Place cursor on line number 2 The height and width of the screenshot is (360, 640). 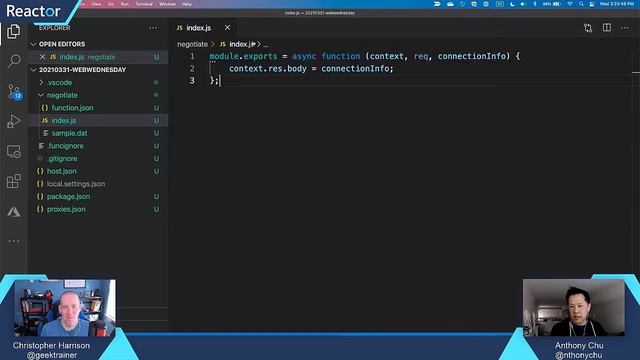[x=192, y=68]
